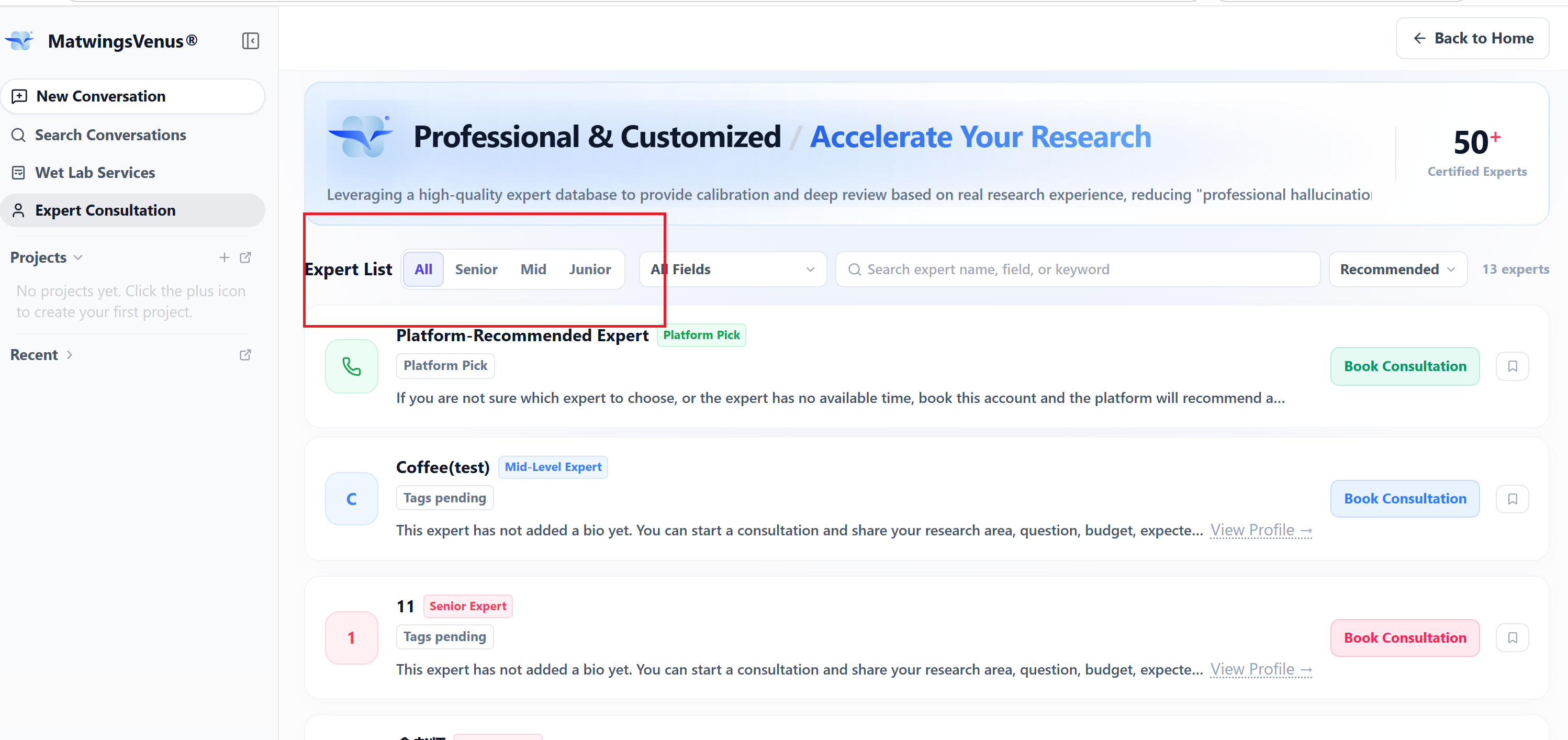The width and height of the screenshot is (1568, 740).
Task: View Profile of Coffee(test)
Action: click(x=1261, y=530)
